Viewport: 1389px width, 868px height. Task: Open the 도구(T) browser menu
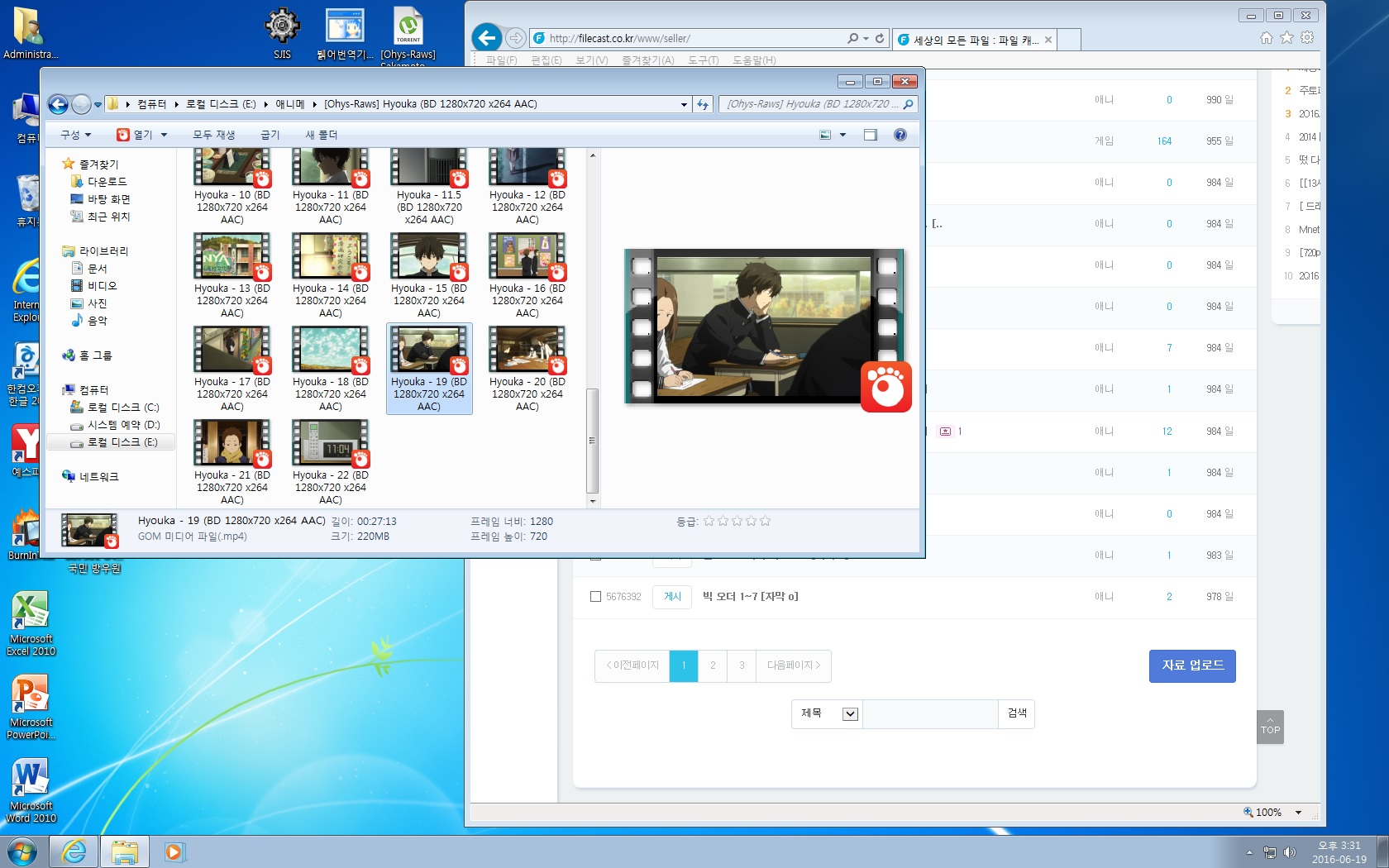(704, 60)
